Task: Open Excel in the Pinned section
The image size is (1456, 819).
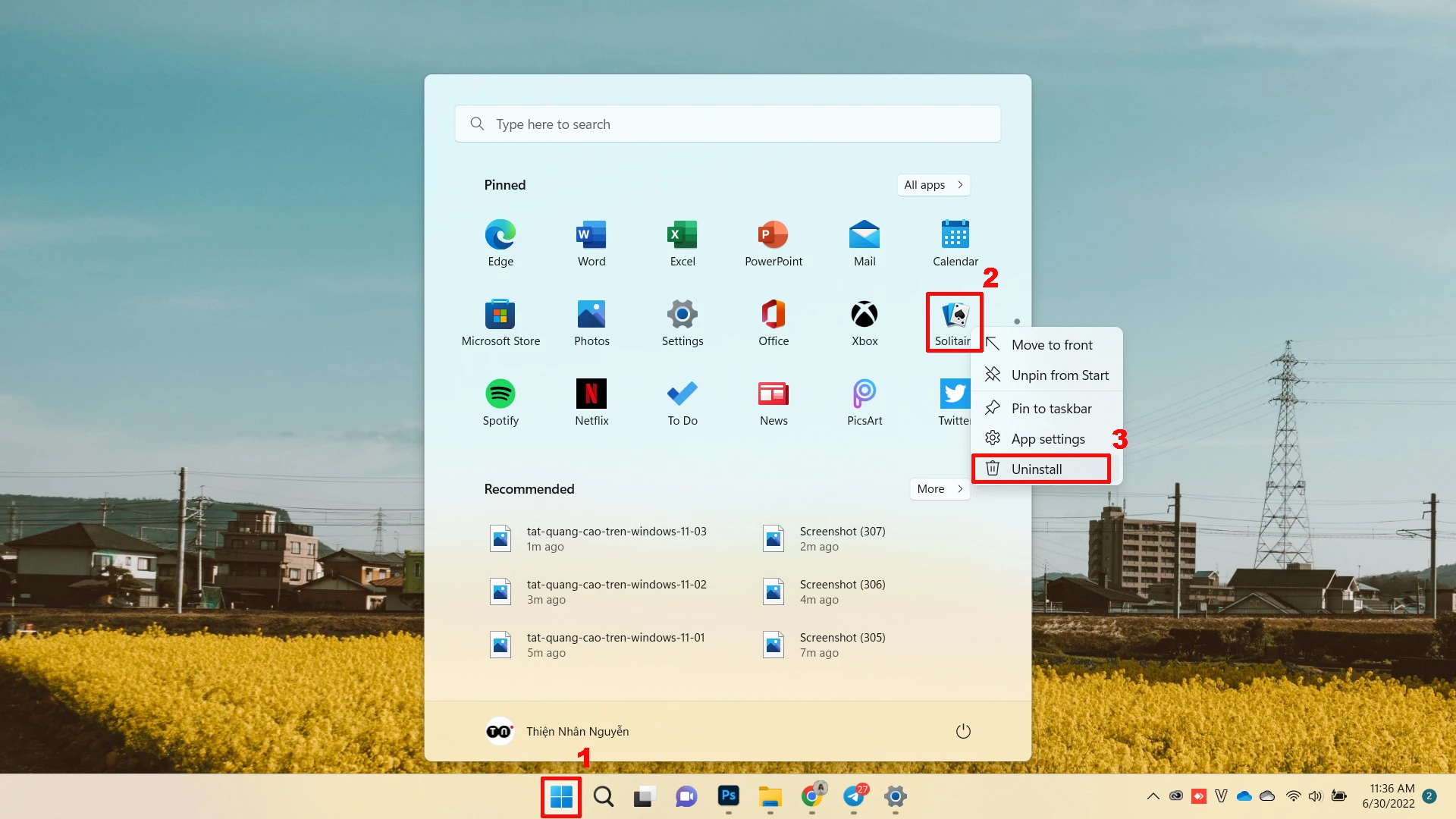Action: 682,243
